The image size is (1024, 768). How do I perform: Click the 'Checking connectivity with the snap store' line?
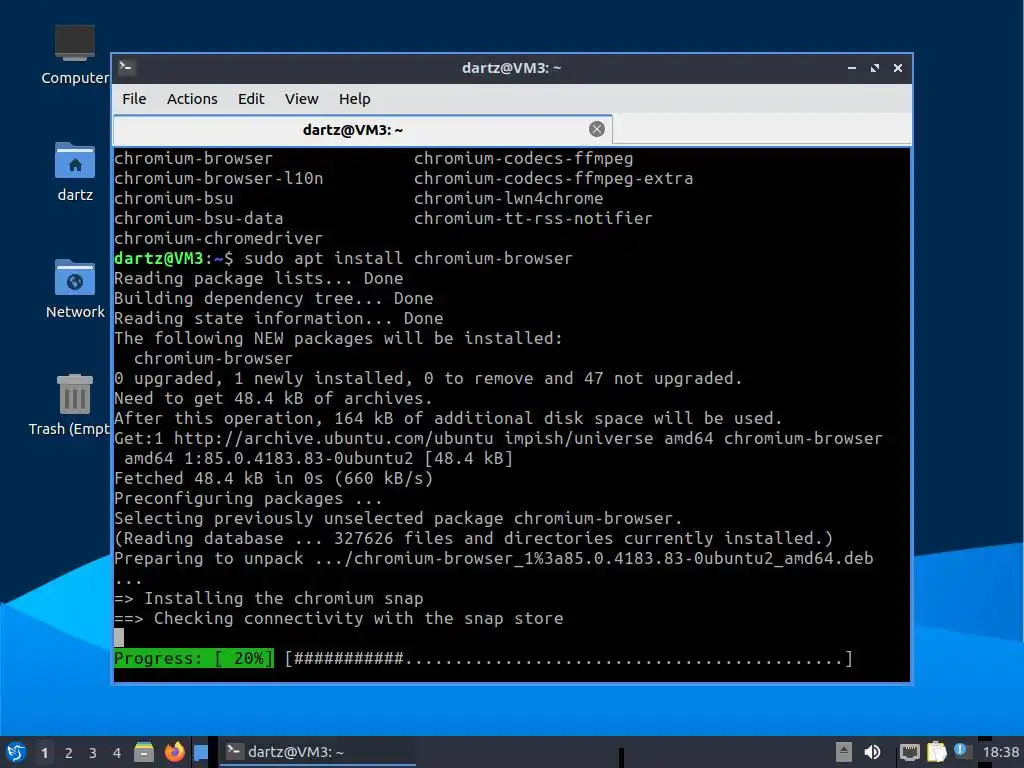pyautogui.click(x=338, y=618)
